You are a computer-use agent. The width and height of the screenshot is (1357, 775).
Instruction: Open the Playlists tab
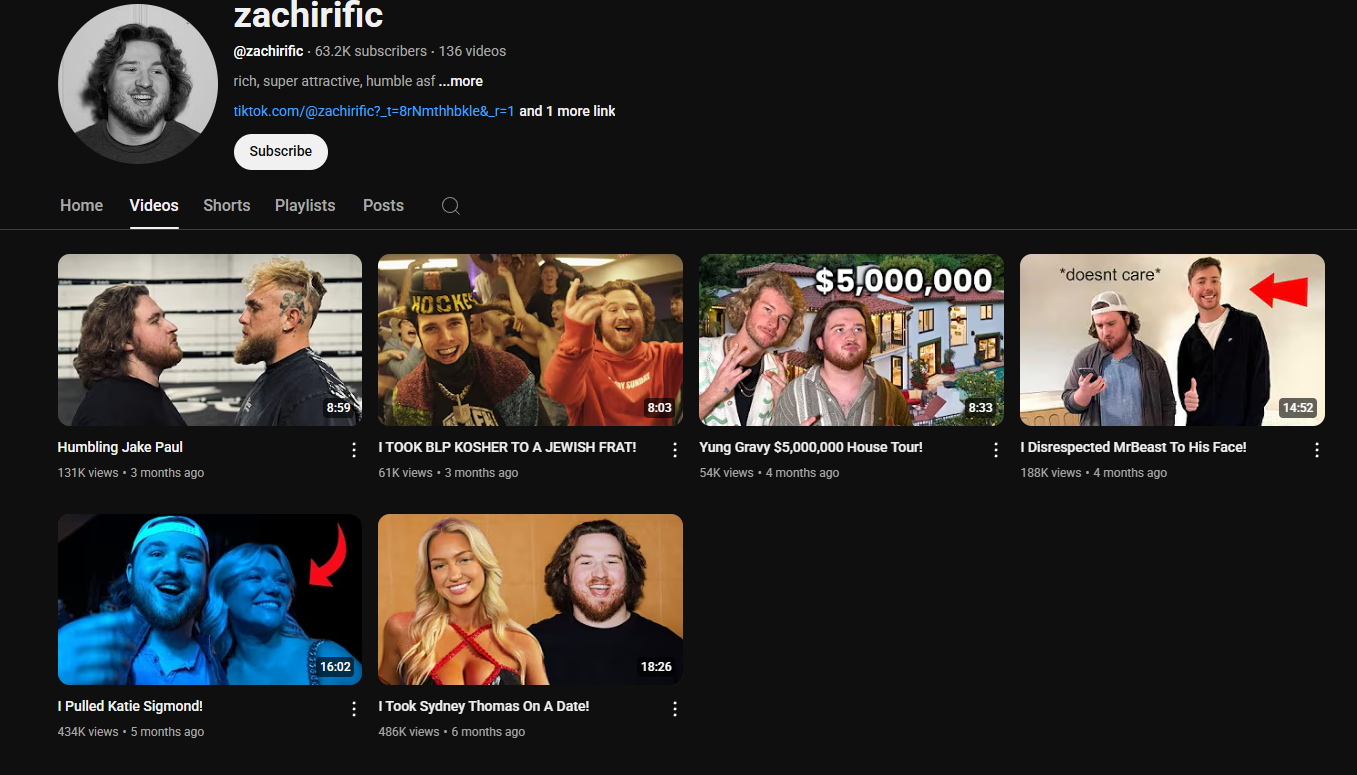pos(304,205)
